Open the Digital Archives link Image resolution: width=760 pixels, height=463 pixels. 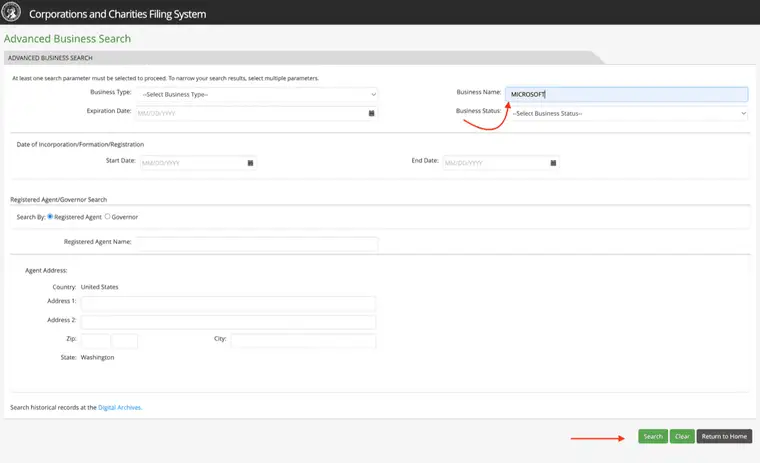tap(119, 408)
